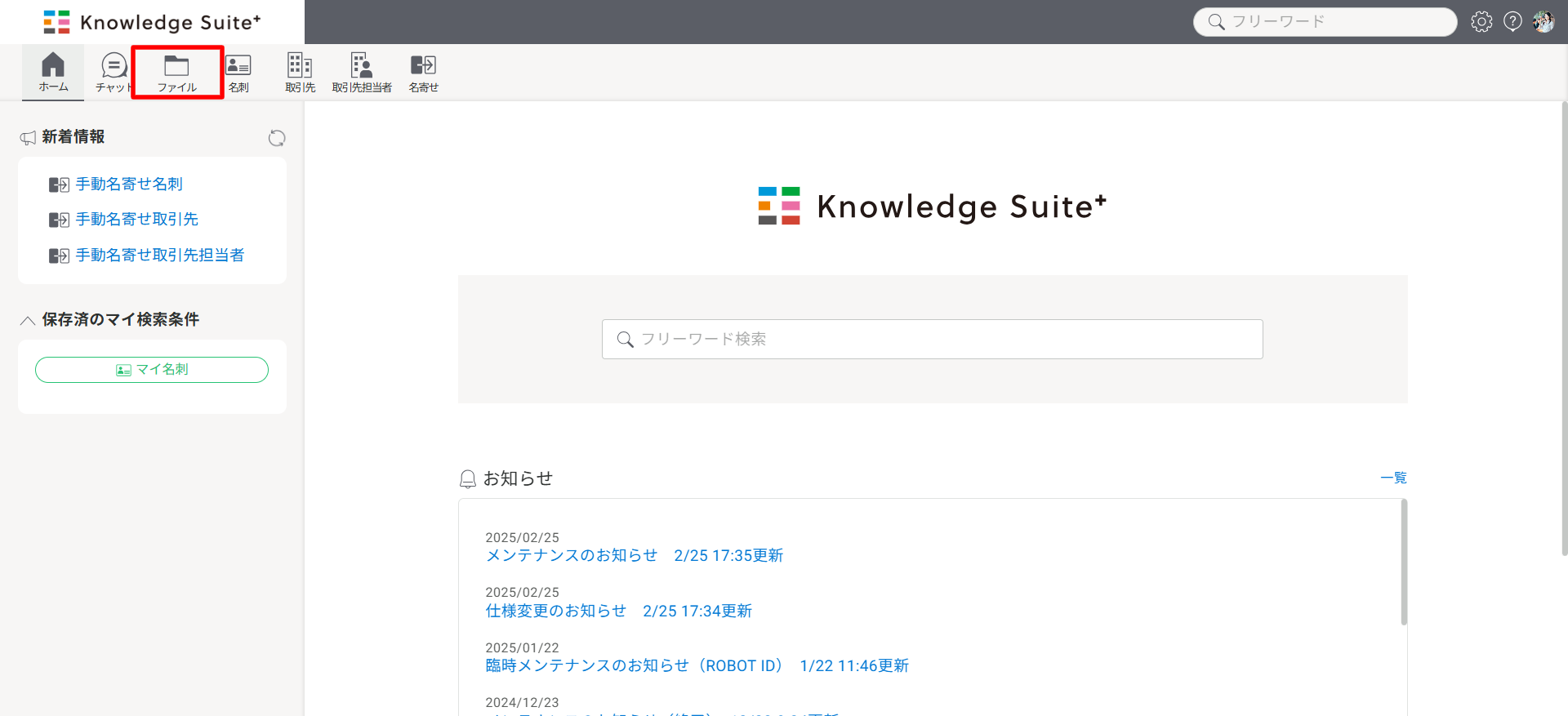Viewport: 1568px width, 716px height.
Task: Open the settings gear icon
Action: (x=1481, y=22)
